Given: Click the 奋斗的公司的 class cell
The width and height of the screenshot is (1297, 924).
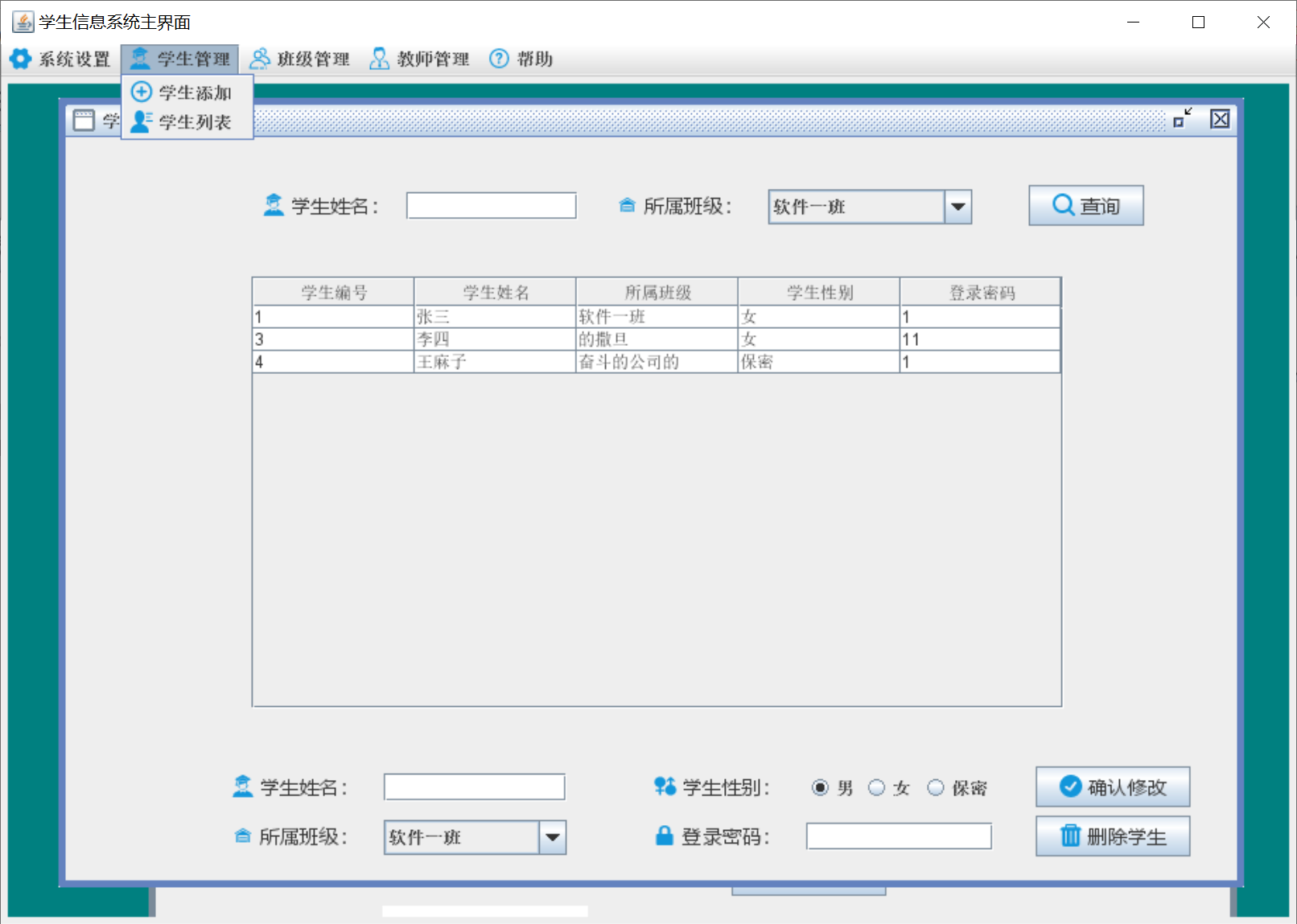Looking at the screenshot, I should pos(657,362).
